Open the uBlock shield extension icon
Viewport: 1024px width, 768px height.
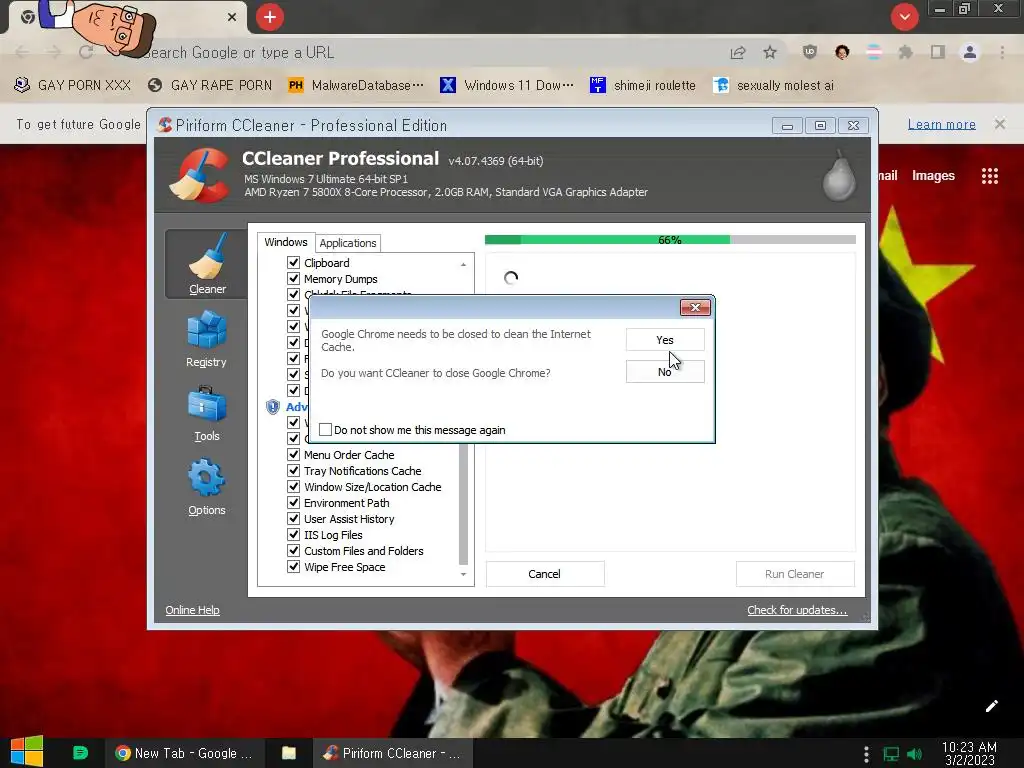[810, 52]
